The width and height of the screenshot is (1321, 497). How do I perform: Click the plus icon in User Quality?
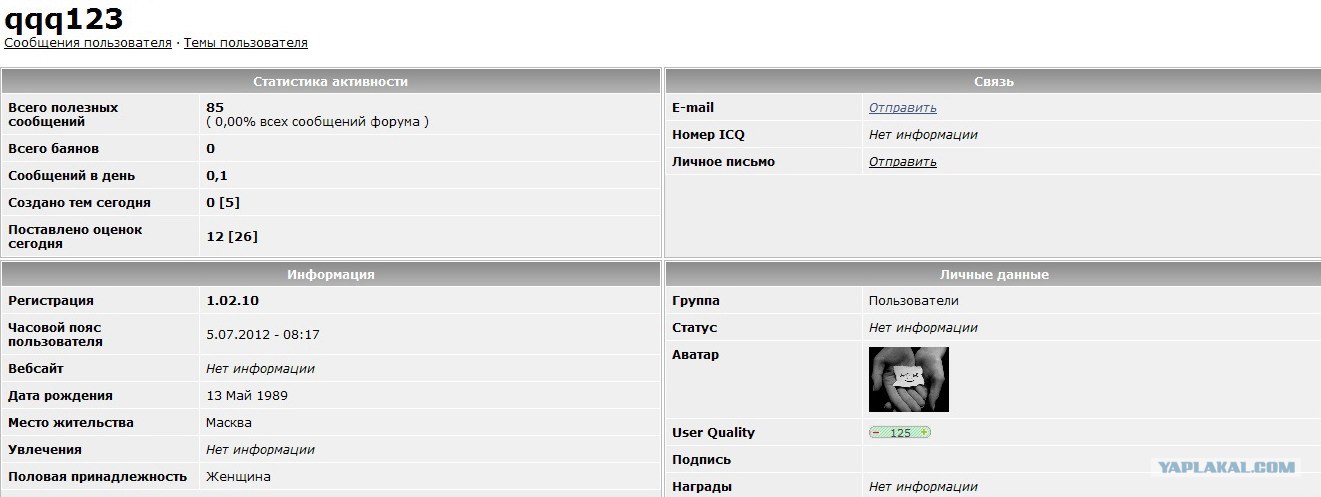[x=924, y=433]
